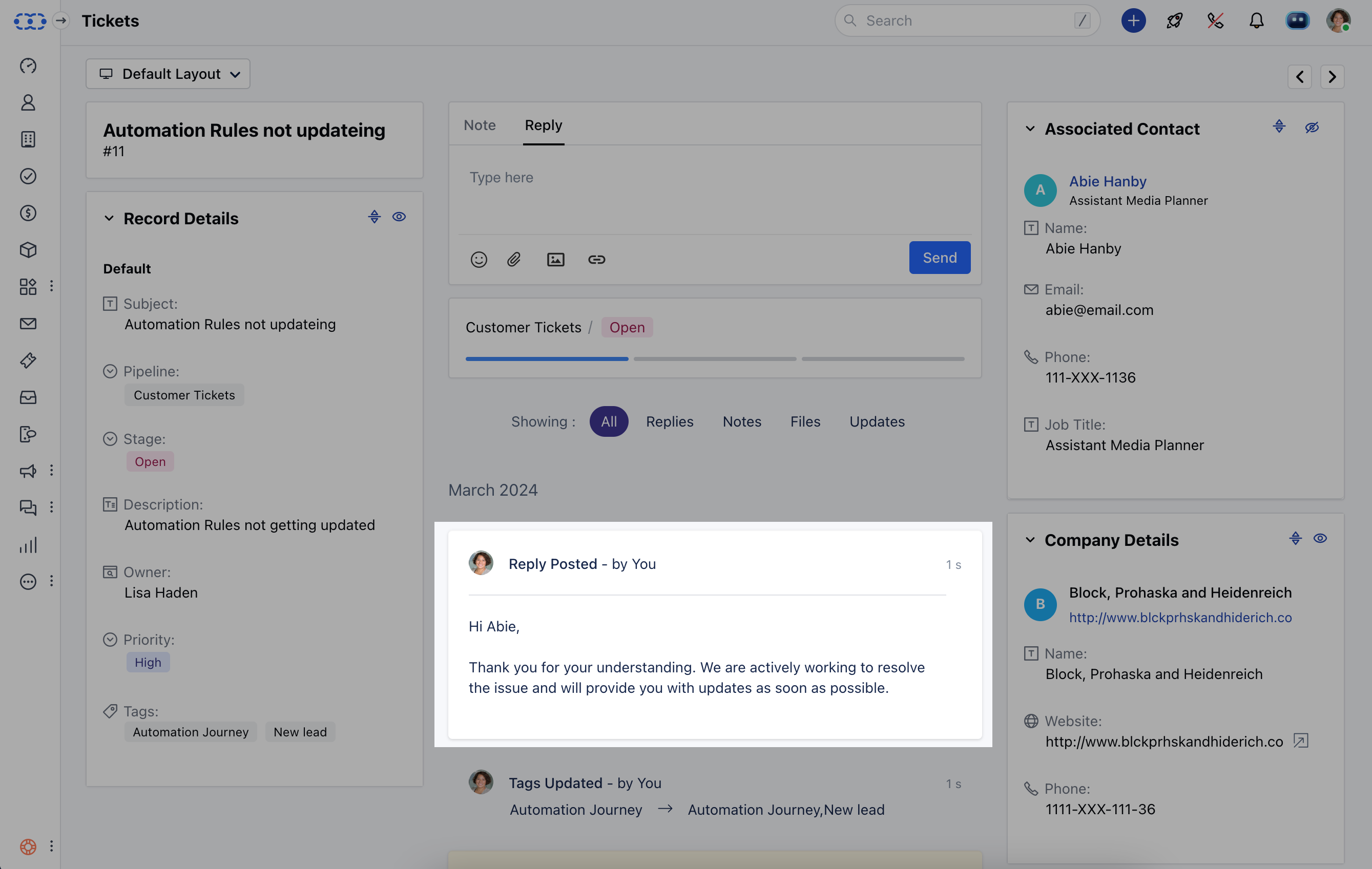Open the reports bar chart icon
The image size is (1372, 869).
coord(28,544)
